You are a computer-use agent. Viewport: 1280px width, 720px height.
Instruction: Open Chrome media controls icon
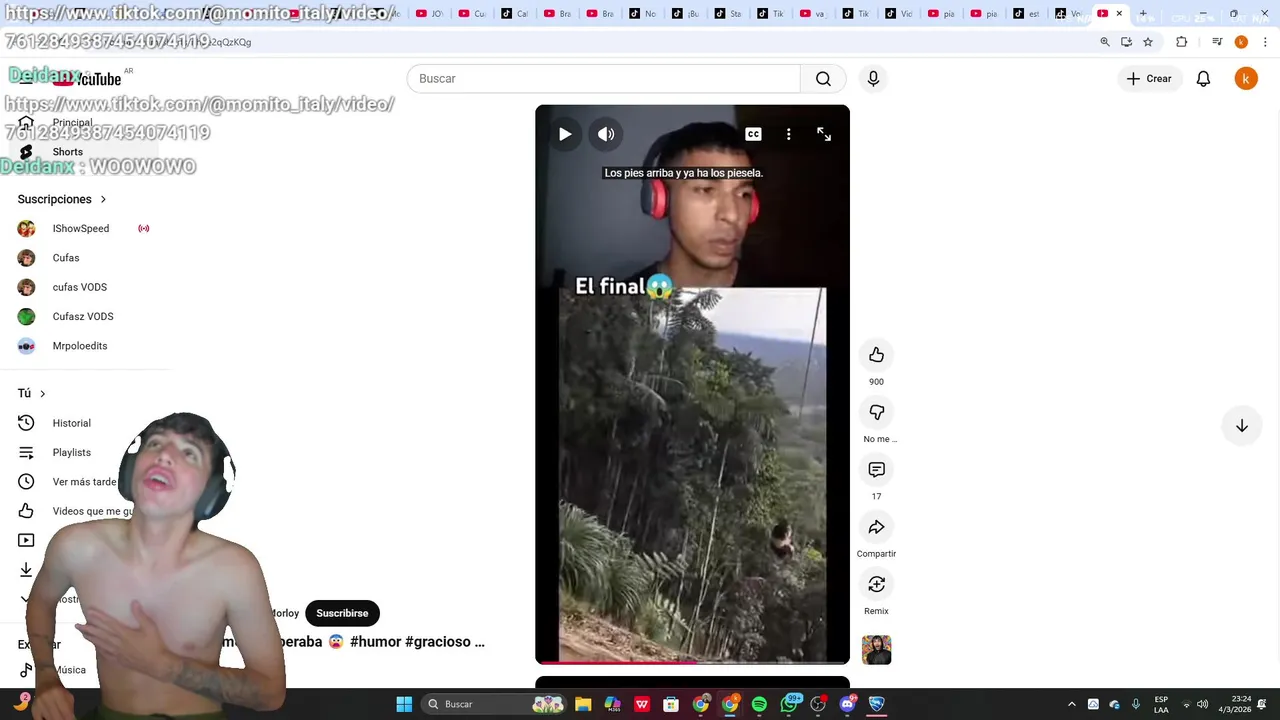pyautogui.click(x=1217, y=42)
